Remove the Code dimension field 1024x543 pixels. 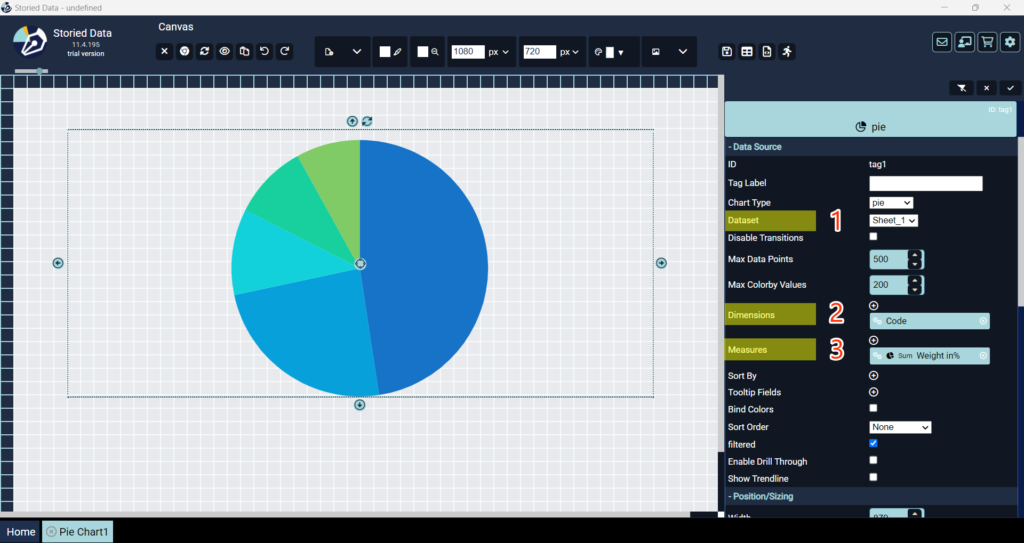(x=983, y=321)
